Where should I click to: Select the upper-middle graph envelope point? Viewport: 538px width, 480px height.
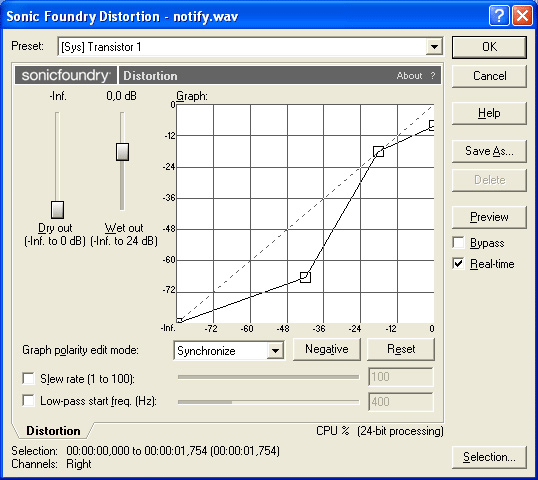click(378, 151)
